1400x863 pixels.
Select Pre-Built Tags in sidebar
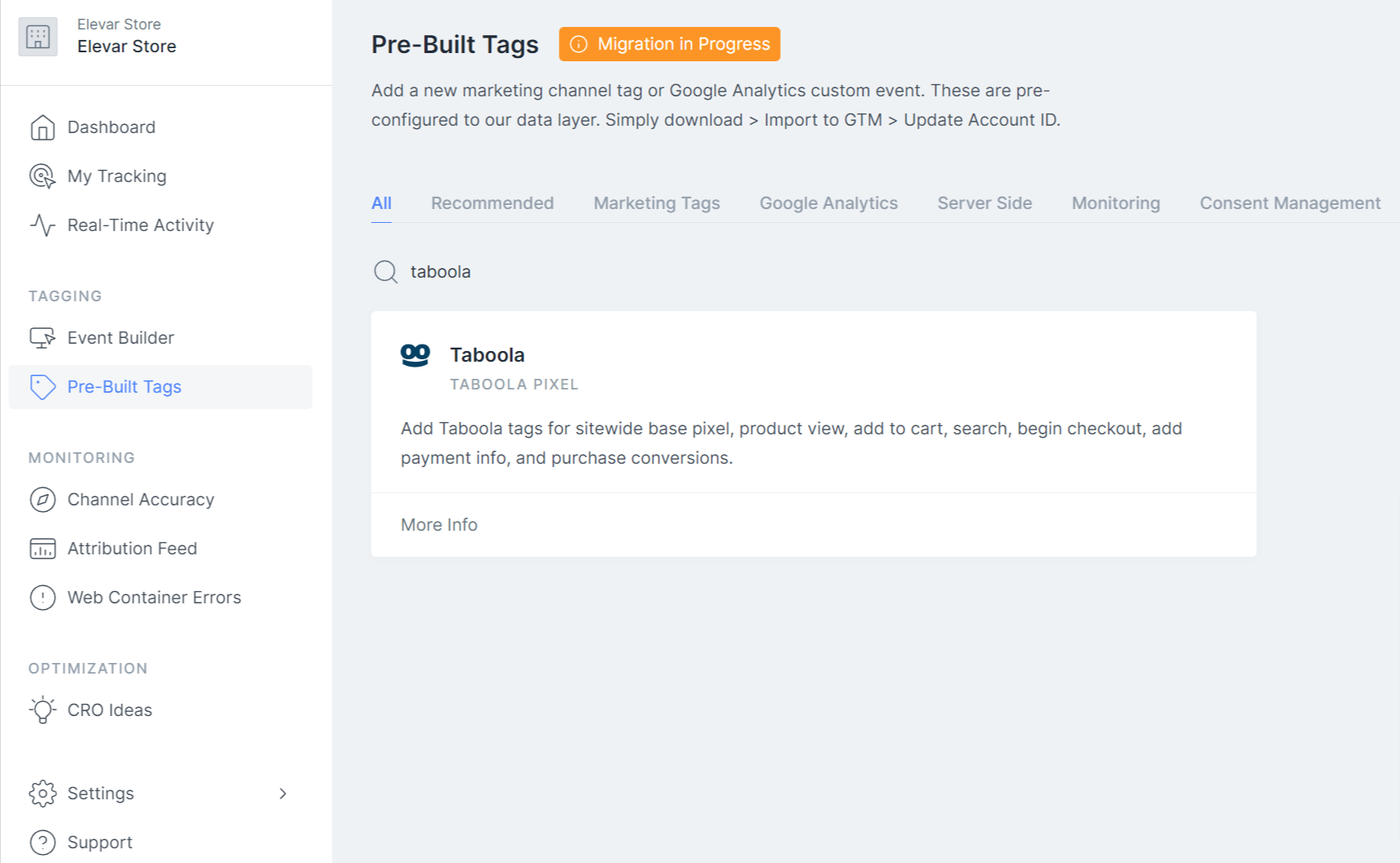point(160,387)
